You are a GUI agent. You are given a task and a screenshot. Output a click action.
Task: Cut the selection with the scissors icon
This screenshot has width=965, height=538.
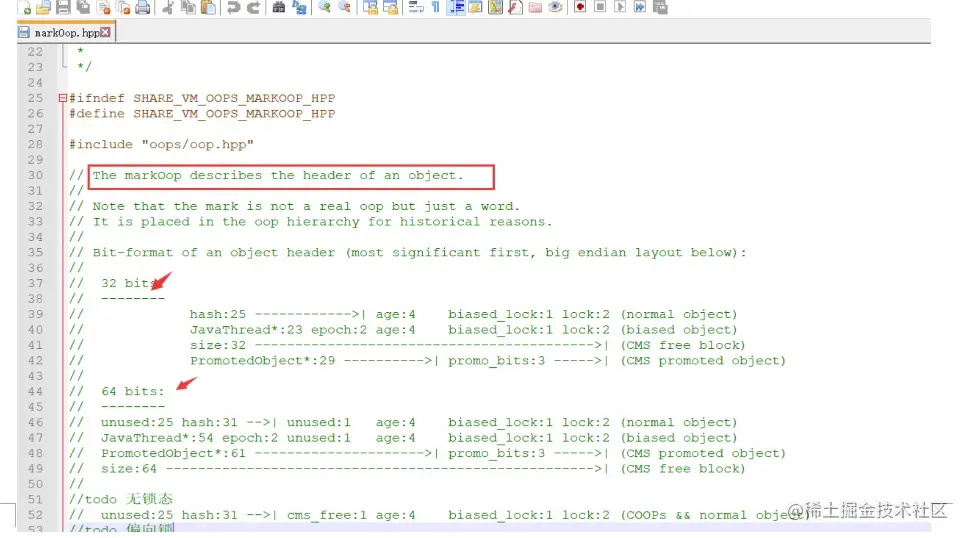[167, 7]
